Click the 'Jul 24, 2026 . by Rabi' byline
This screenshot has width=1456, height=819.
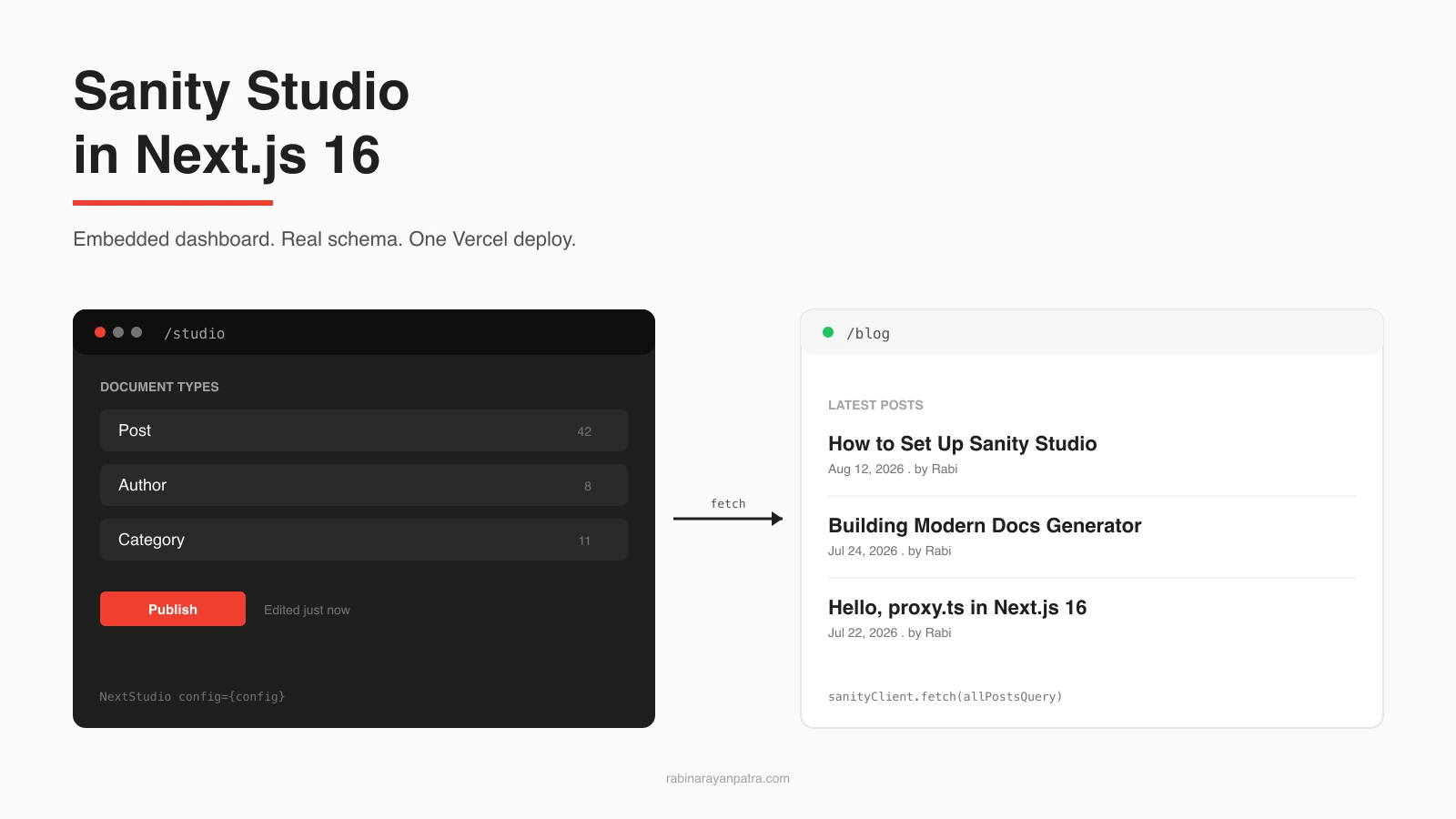[x=889, y=551]
